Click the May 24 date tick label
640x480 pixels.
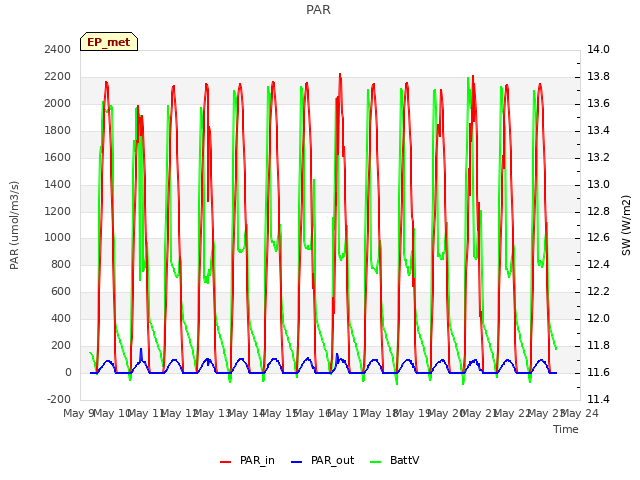(580, 414)
